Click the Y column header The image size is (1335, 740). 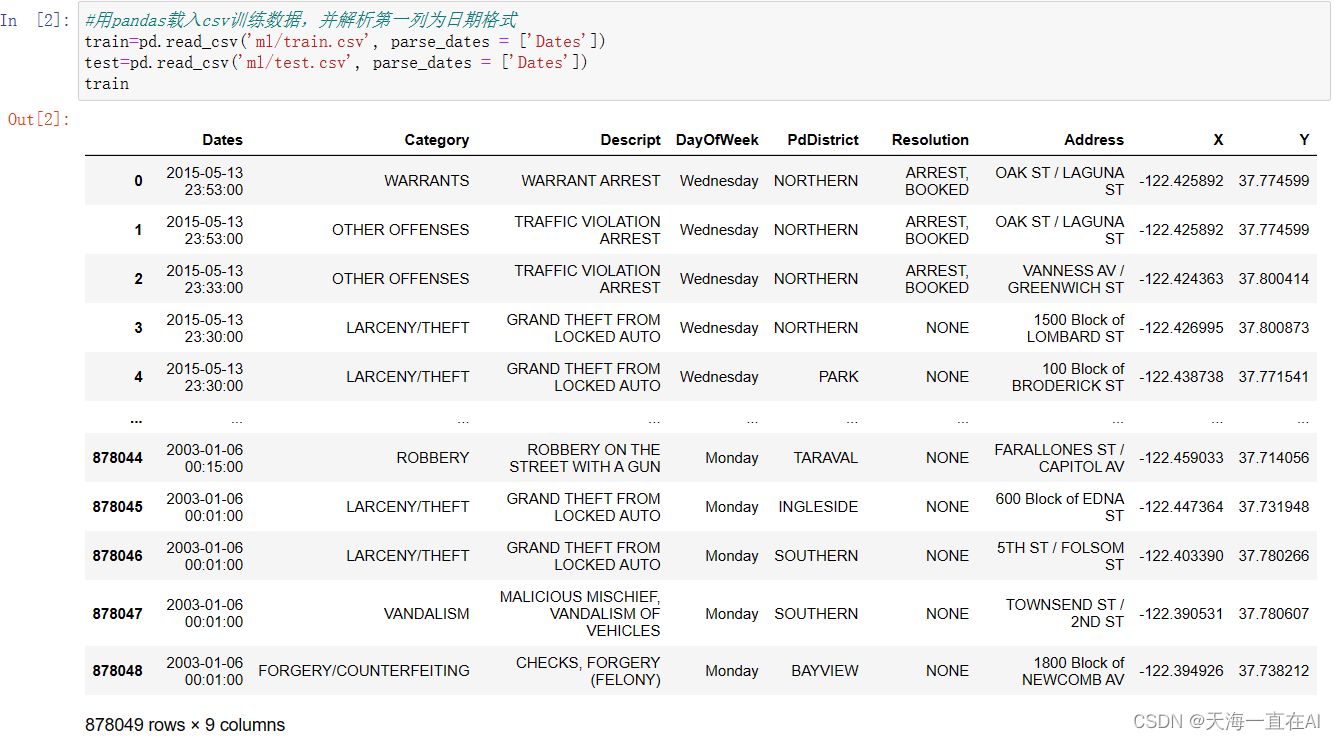[x=1304, y=140]
